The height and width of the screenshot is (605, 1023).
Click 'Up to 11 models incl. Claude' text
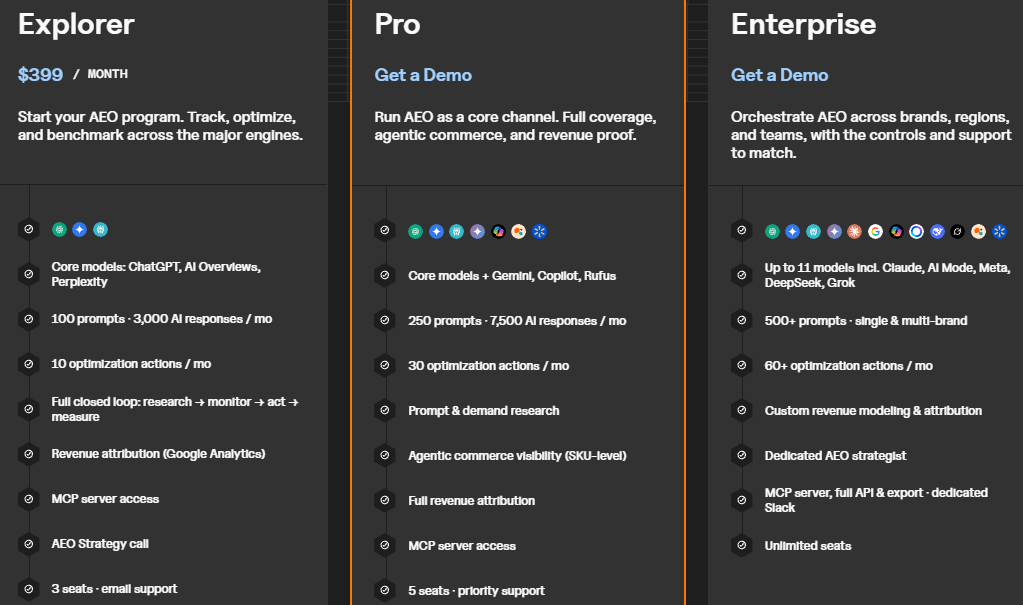point(887,275)
